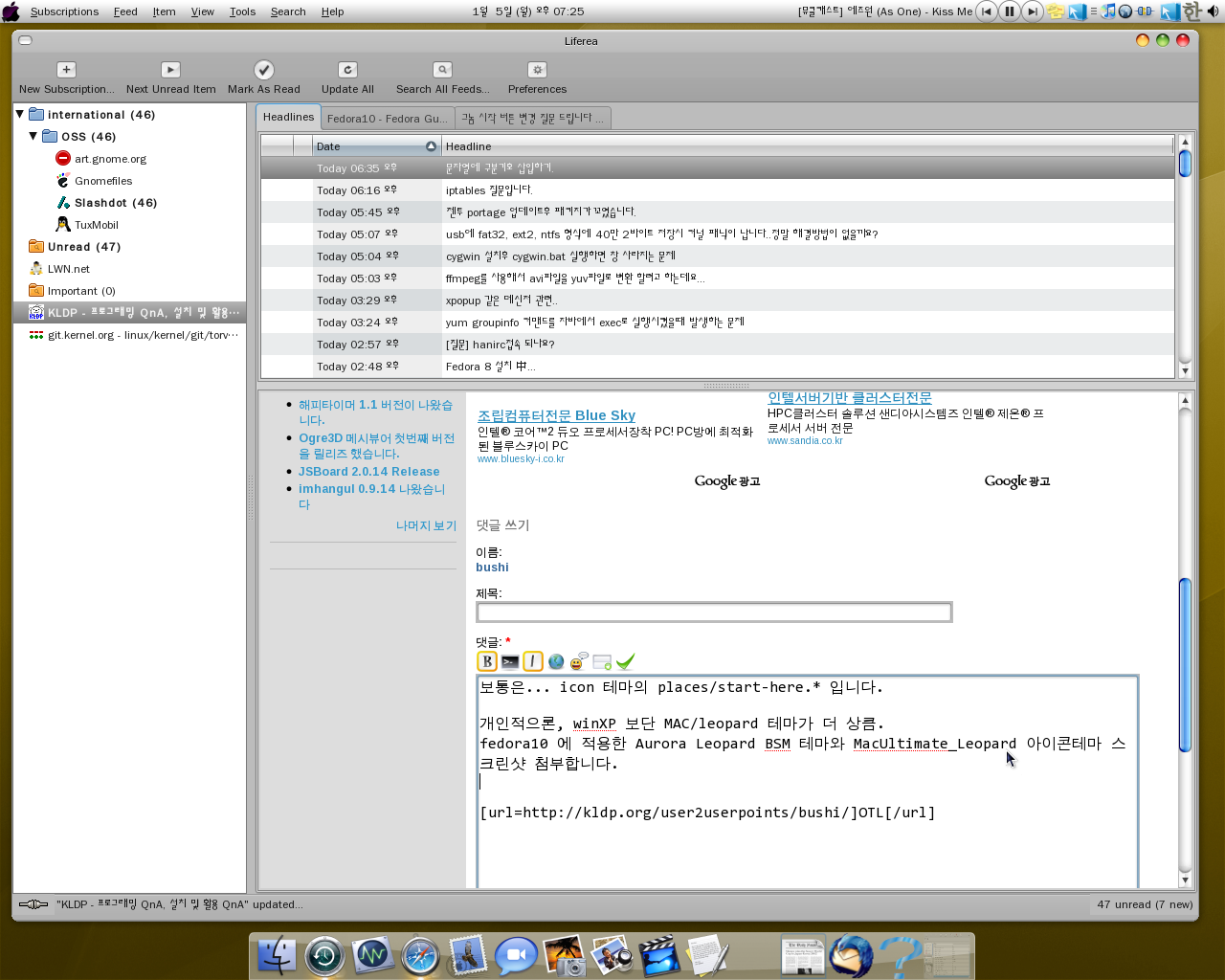Viewport: 1225px width, 980px height.
Task: Select the git.kernel.org feed
Action: (x=133, y=335)
